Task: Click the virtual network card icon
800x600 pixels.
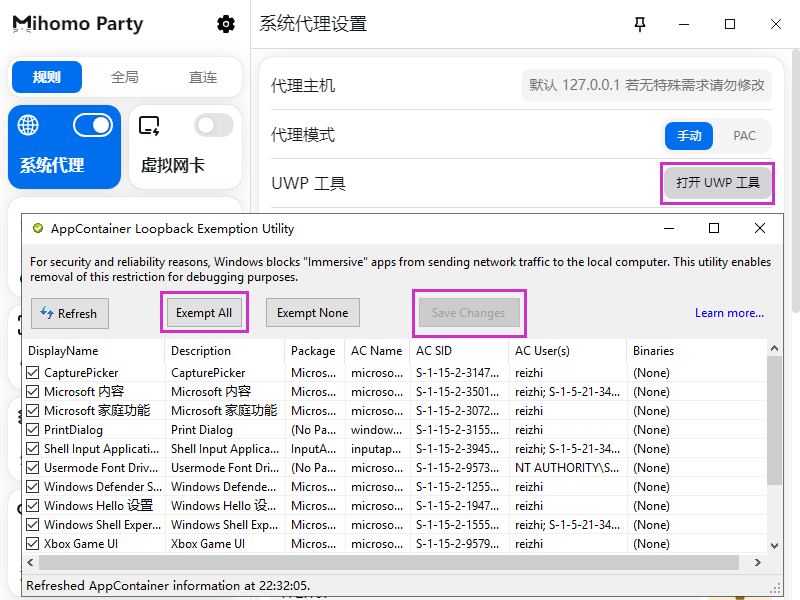Action: pos(149,125)
